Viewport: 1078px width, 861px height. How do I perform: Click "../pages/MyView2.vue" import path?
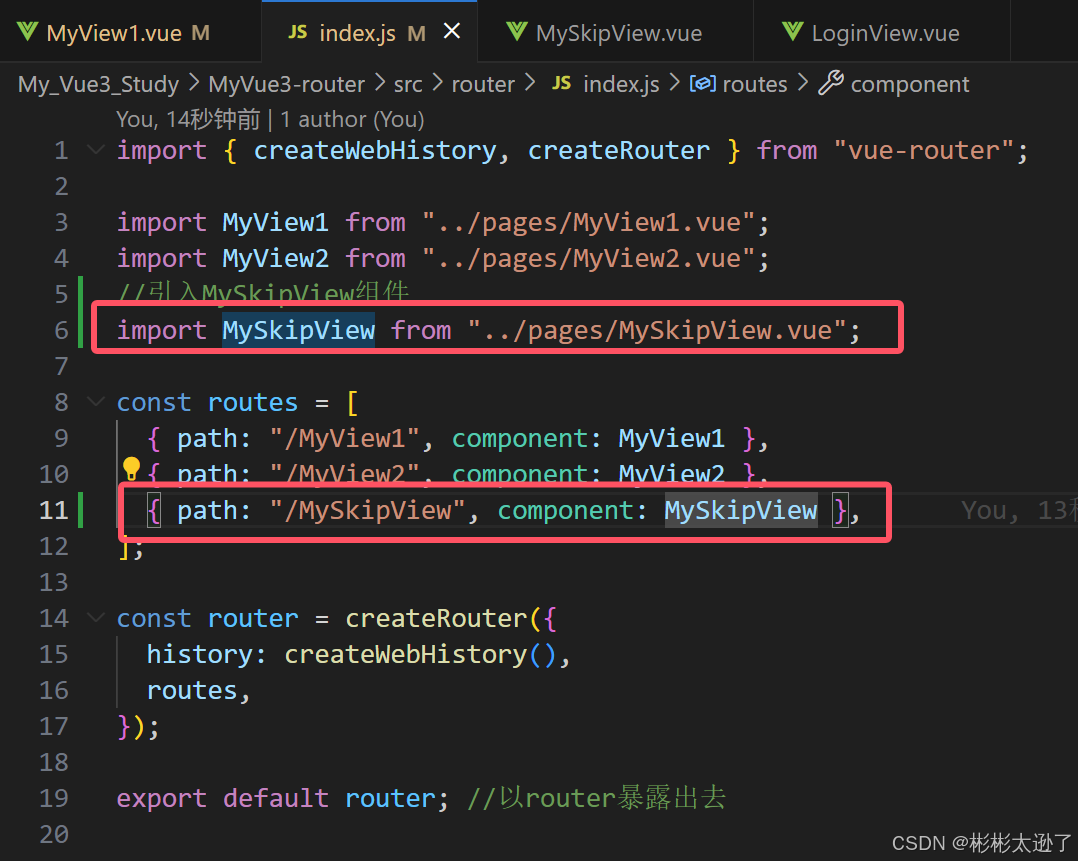pyautogui.click(x=588, y=258)
